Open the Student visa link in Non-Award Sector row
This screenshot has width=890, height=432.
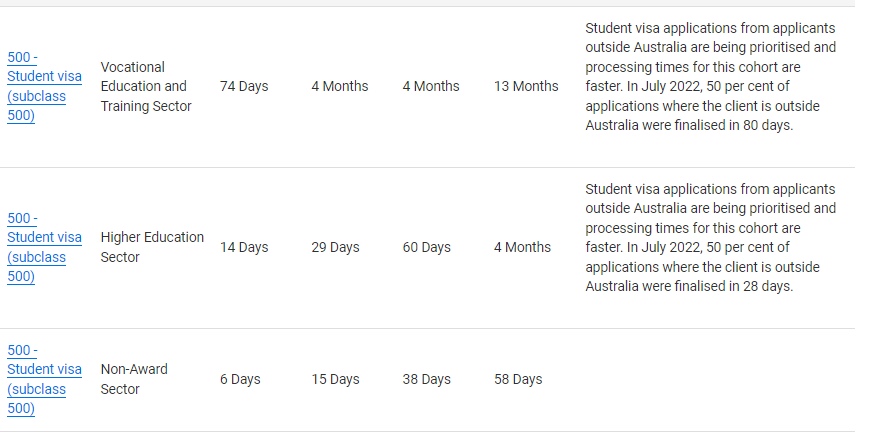click(x=44, y=379)
